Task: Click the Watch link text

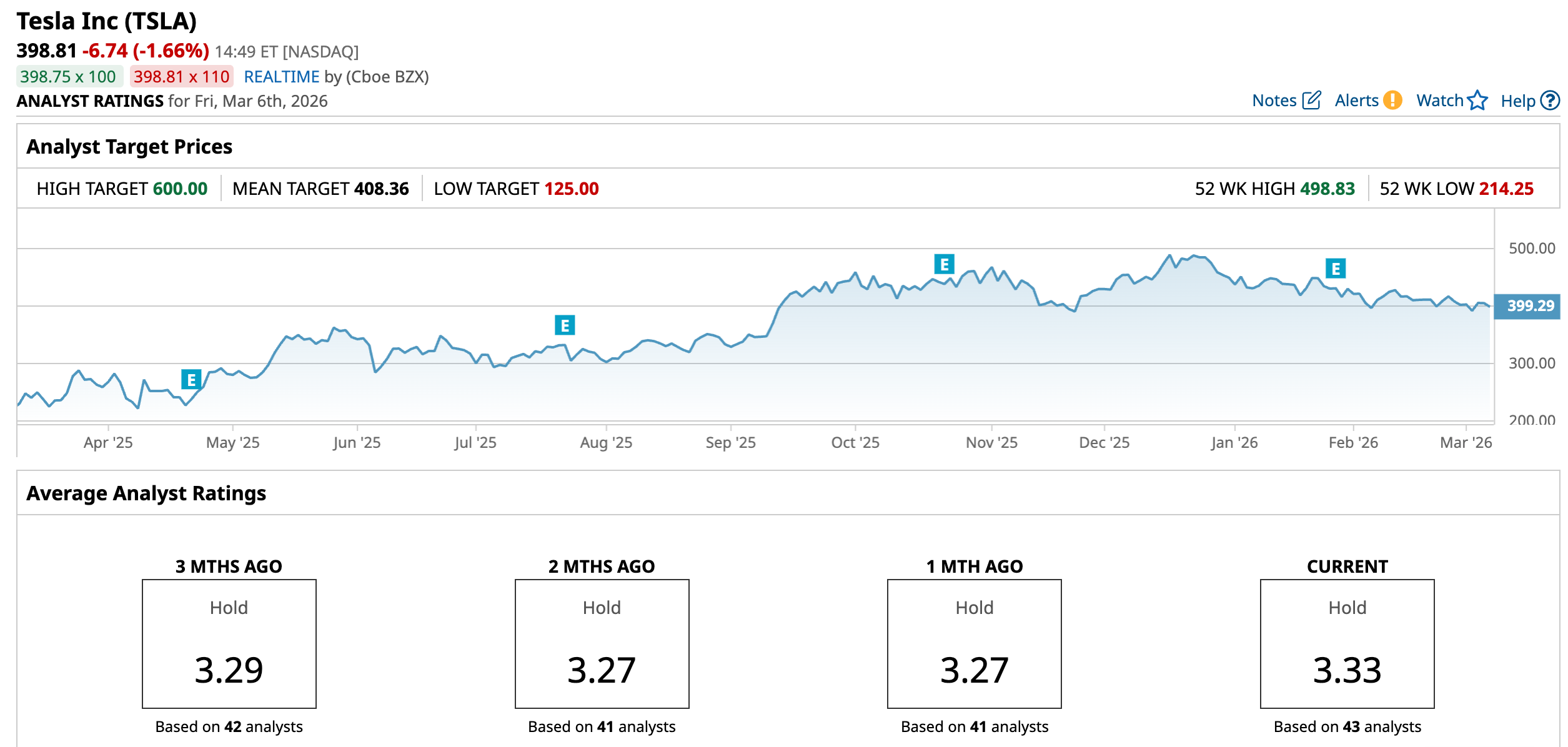Action: (x=1439, y=101)
